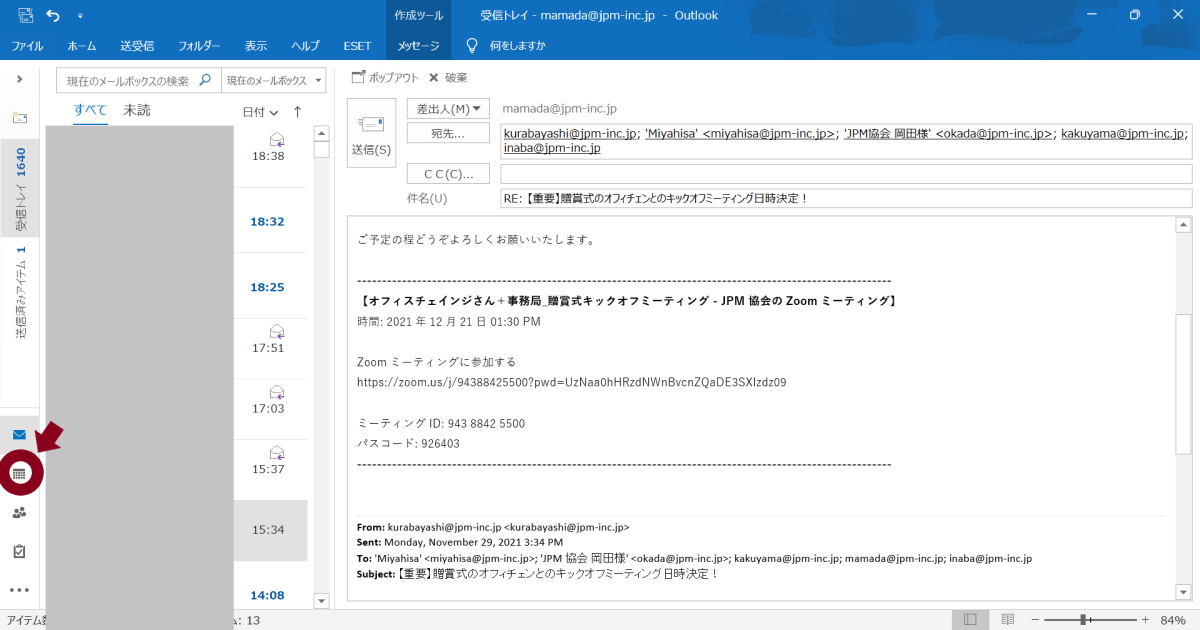The width and height of the screenshot is (1200, 630).
Task: Click into the CC address field
Action: point(846,174)
